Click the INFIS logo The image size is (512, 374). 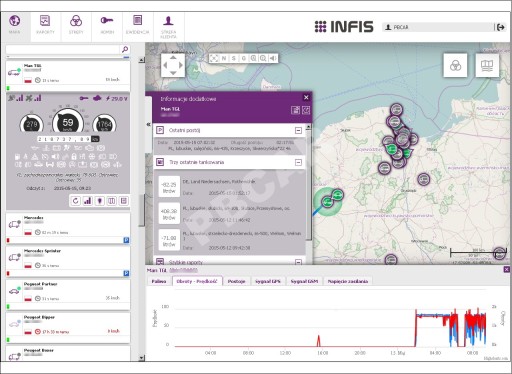click(x=344, y=27)
